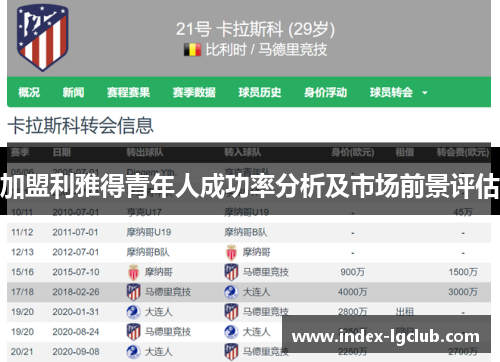Viewport: 500px width, 362px height.
Task: Click the season cell 11/12
Action: coord(22,232)
